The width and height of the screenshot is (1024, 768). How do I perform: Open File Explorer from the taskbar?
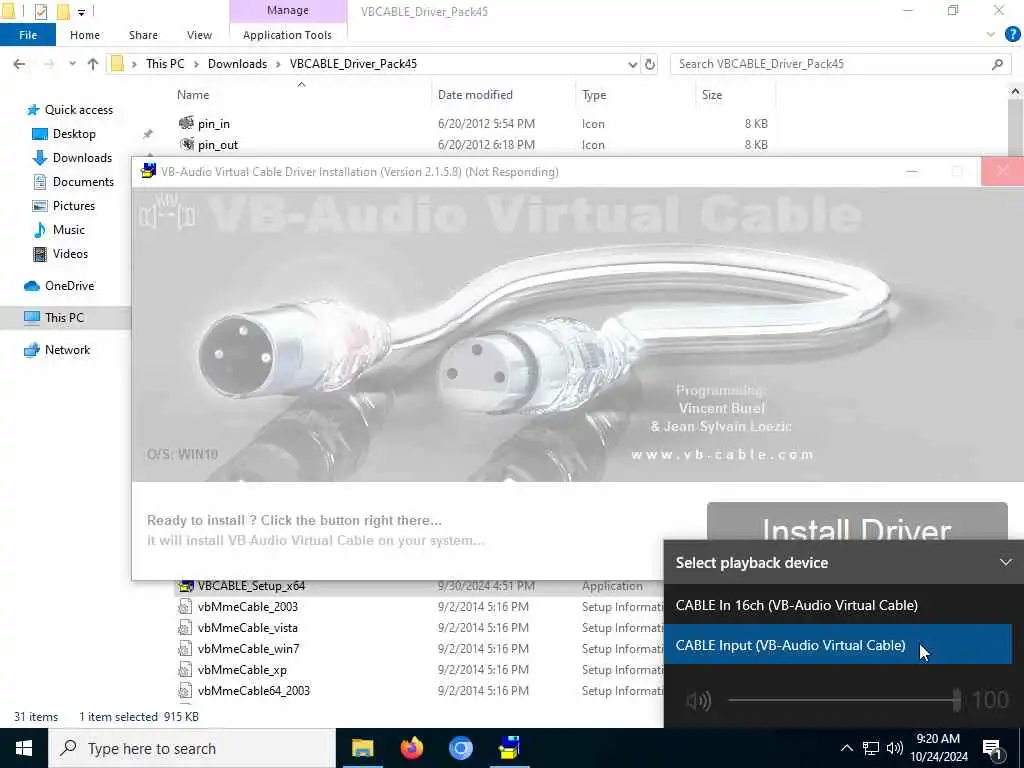(362, 748)
